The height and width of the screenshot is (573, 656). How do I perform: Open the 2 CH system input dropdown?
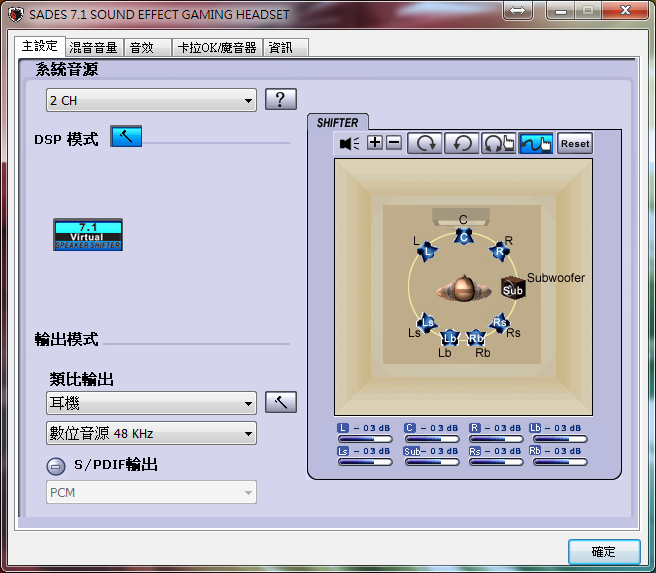[151, 100]
